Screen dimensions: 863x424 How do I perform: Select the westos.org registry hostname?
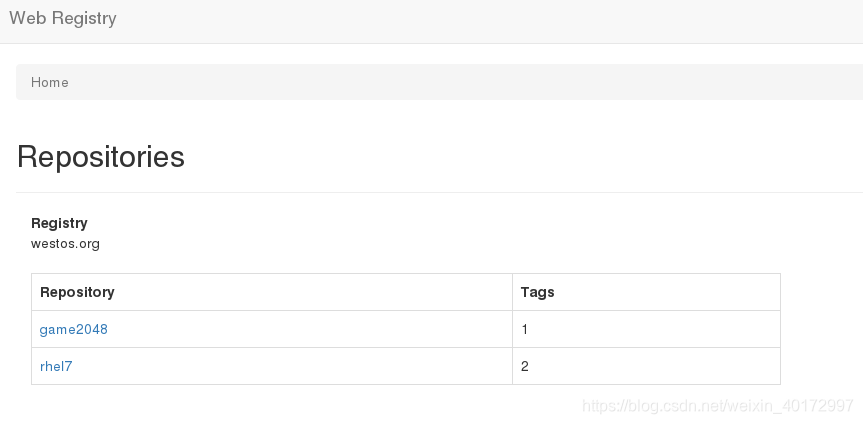[65, 243]
